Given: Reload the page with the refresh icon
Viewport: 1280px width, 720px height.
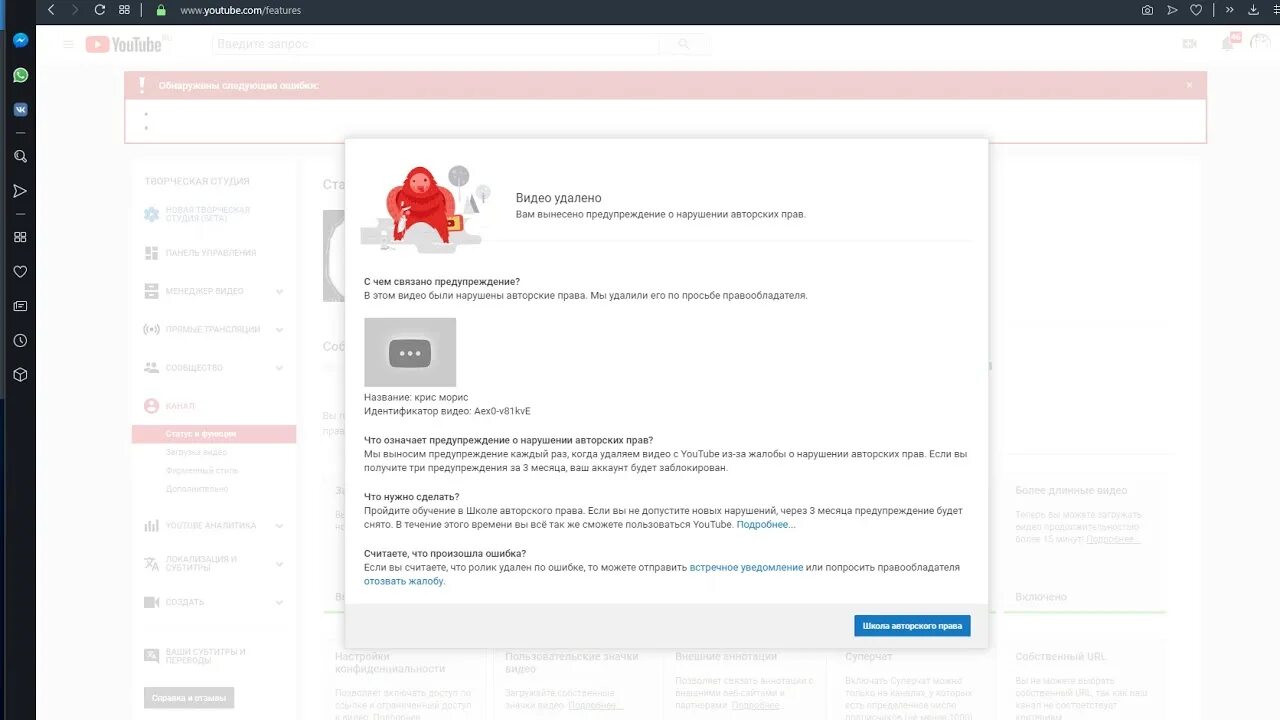Looking at the screenshot, I should pyautogui.click(x=100, y=10).
